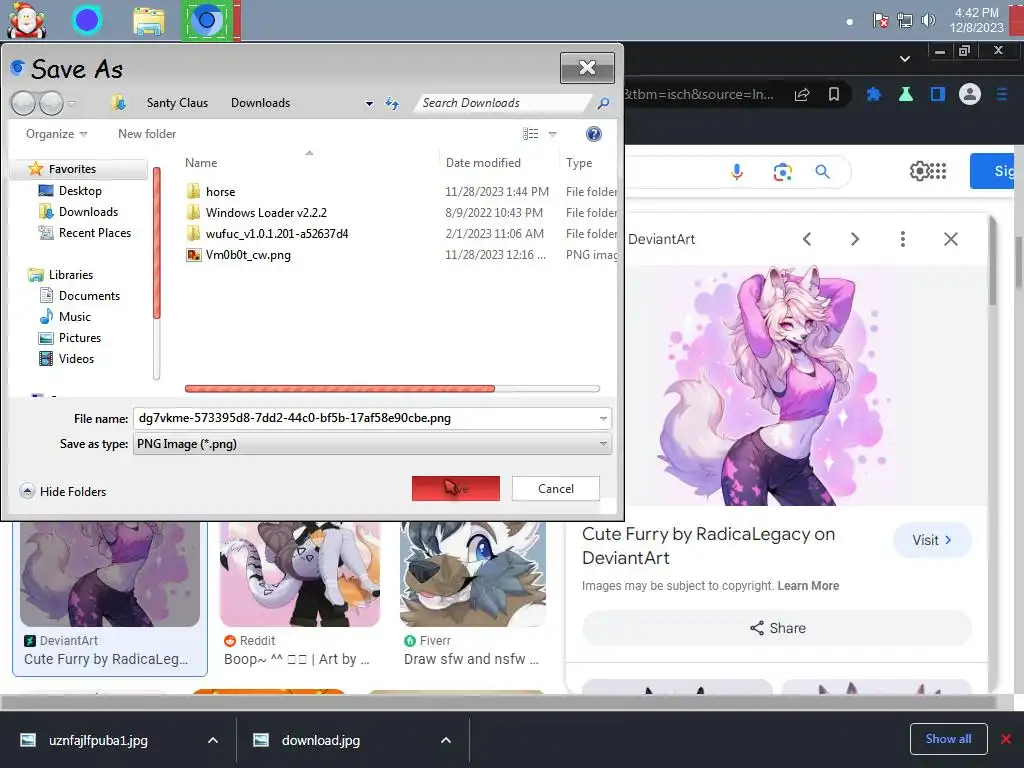Image resolution: width=1024 pixels, height=768 pixels.
Task: Go forward with the dialog Forward arrow
Action: click(51, 103)
